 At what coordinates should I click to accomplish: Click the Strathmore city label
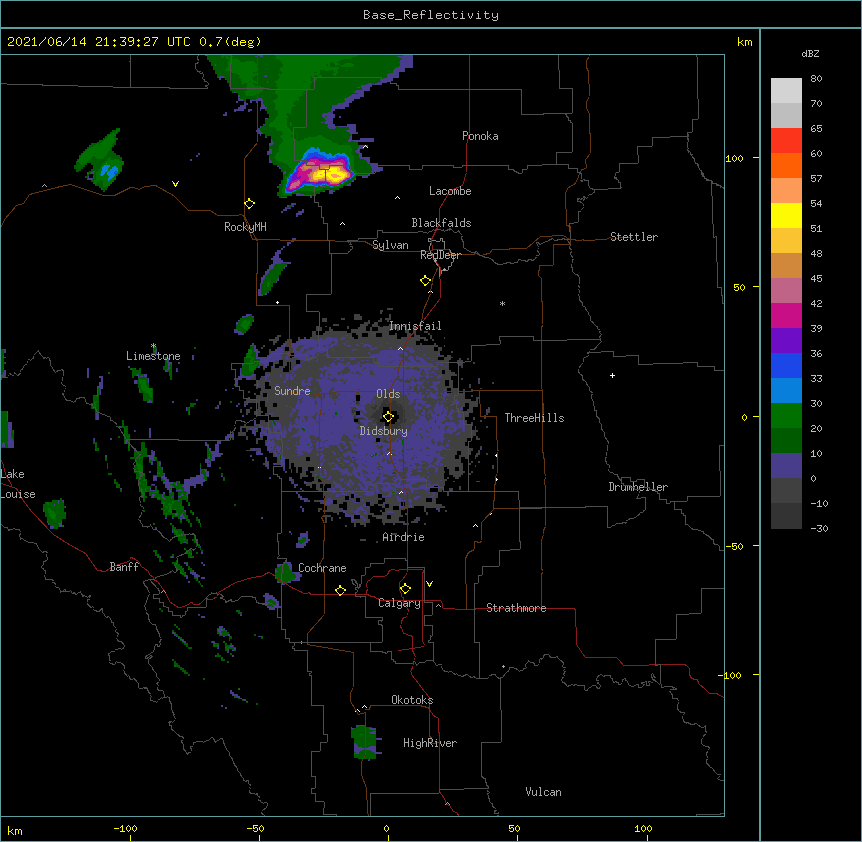pyautogui.click(x=516, y=608)
